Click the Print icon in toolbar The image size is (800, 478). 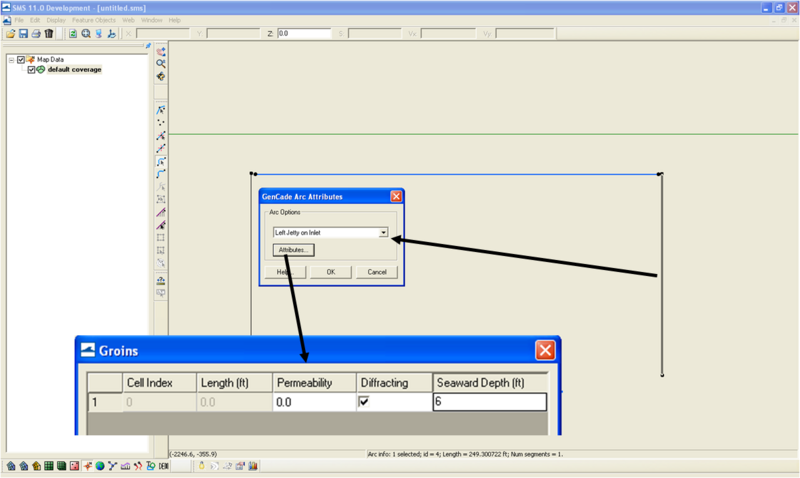pyautogui.click(x=36, y=34)
